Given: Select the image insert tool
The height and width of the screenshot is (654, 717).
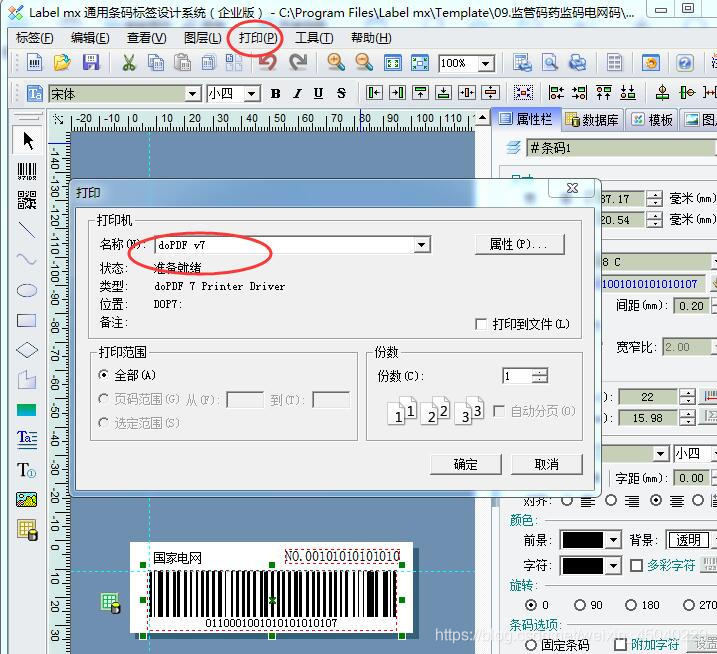Looking at the screenshot, I should point(27,499).
